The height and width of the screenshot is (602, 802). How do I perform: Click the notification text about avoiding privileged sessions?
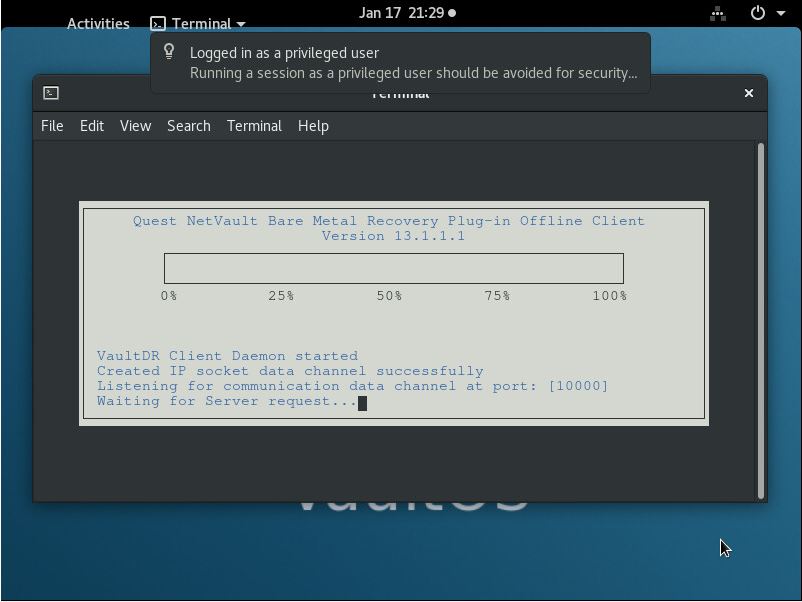click(x=413, y=73)
